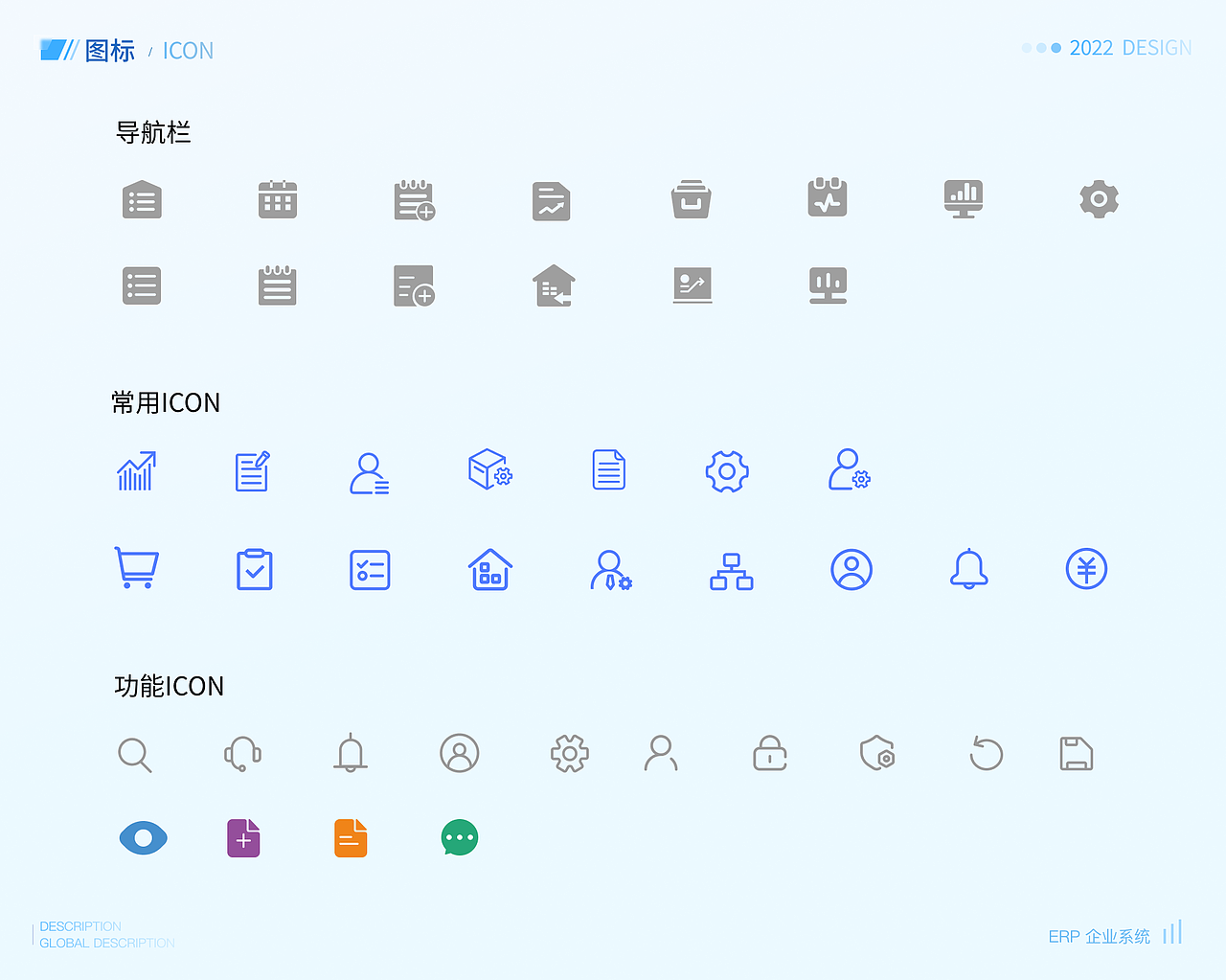Select the gray calendar grid icon
Image resolution: width=1226 pixels, height=980 pixels.
click(278, 199)
